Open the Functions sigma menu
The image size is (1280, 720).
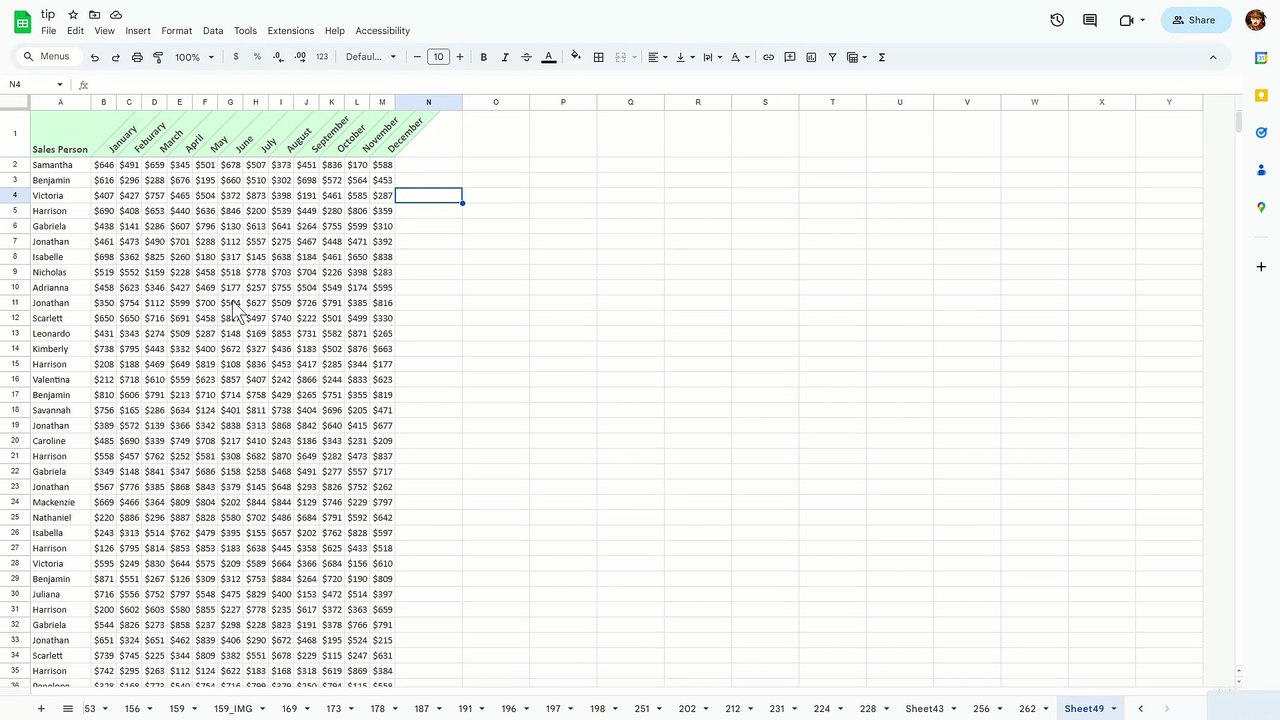(x=882, y=57)
